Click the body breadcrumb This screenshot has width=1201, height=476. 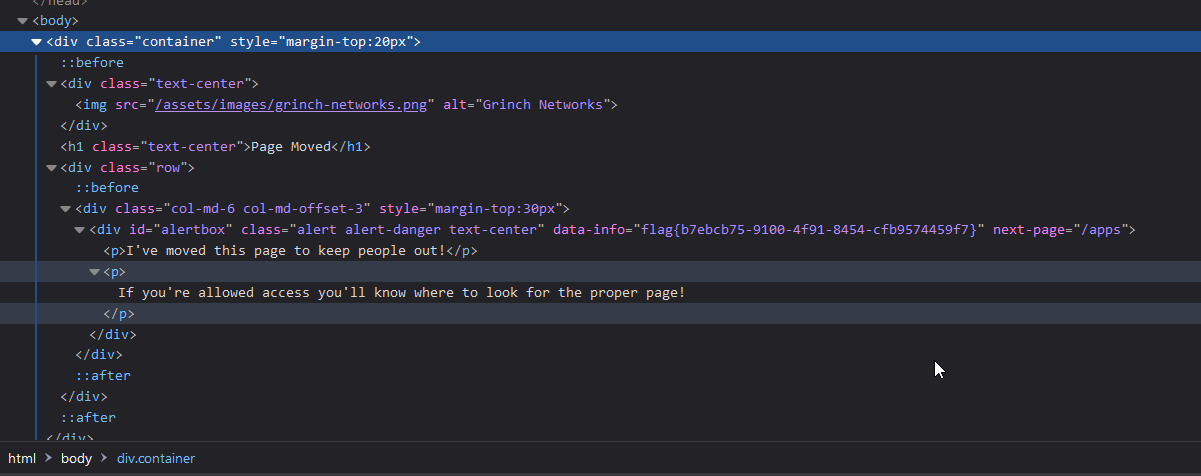(76, 459)
